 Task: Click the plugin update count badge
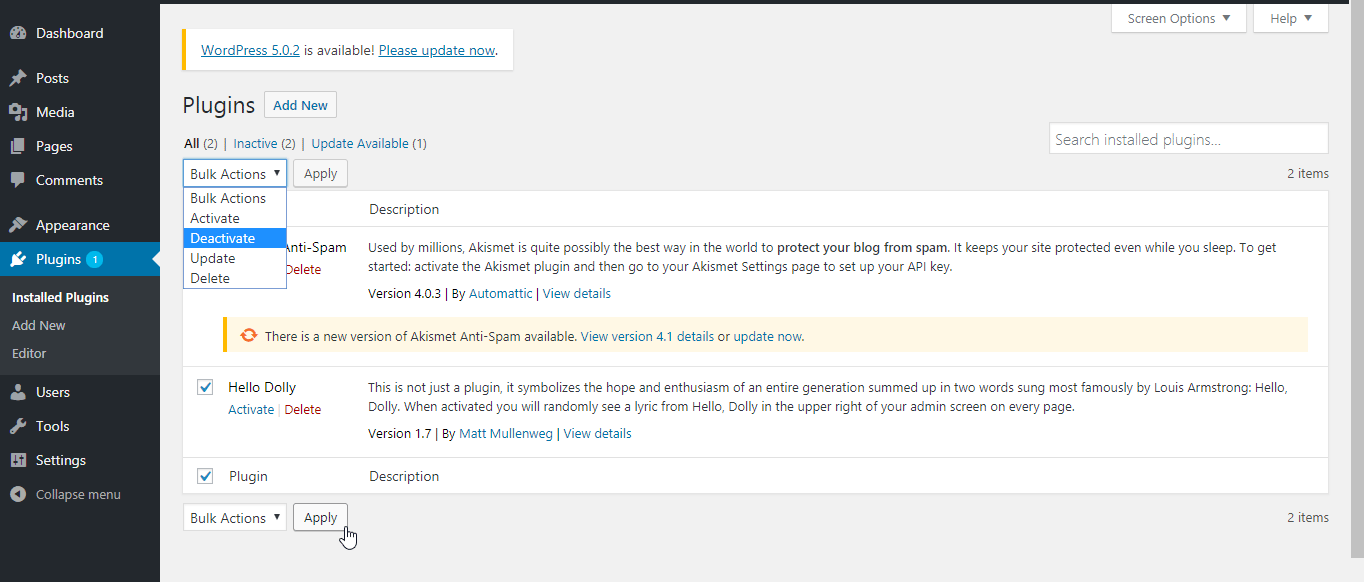click(94, 260)
